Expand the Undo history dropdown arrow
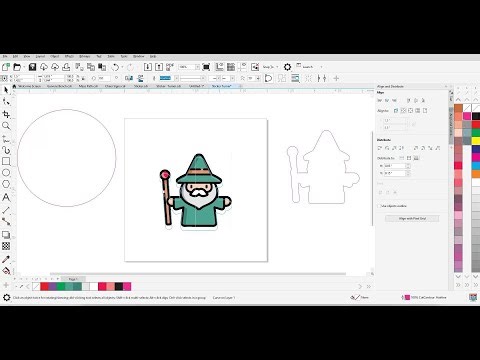The height and width of the screenshot is (360, 480). [122, 67]
